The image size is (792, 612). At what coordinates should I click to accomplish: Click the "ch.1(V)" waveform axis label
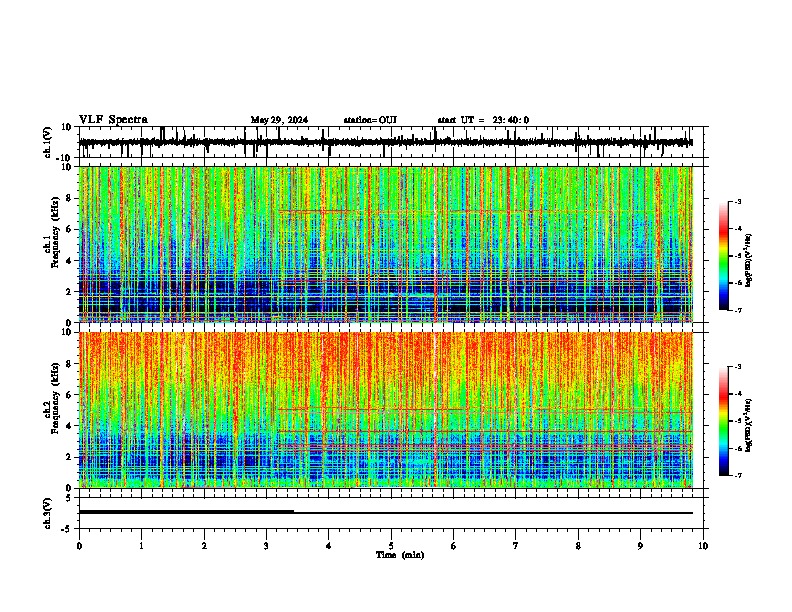[x=48, y=142]
